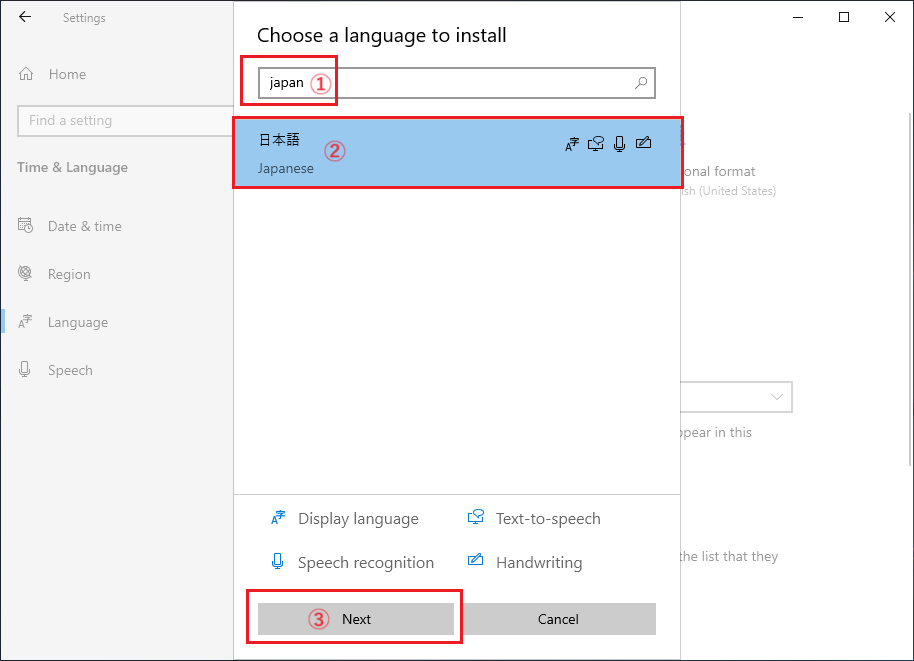Open Speech settings
Viewport: 914px width, 661px height.
[70, 370]
